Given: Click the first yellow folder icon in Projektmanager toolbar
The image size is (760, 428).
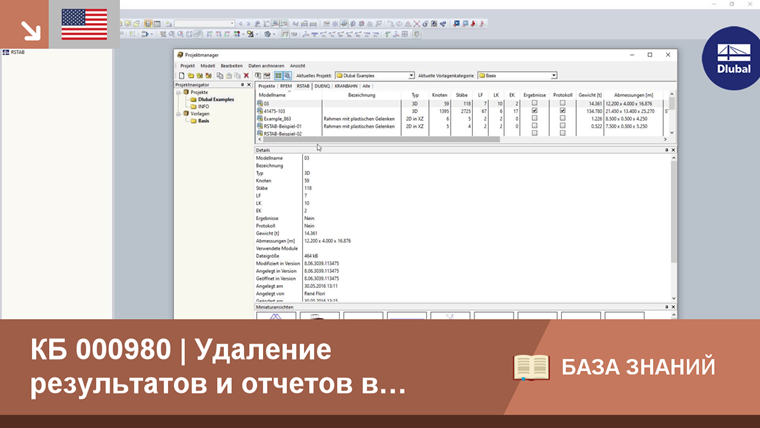Looking at the screenshot, I should (191, 76).
